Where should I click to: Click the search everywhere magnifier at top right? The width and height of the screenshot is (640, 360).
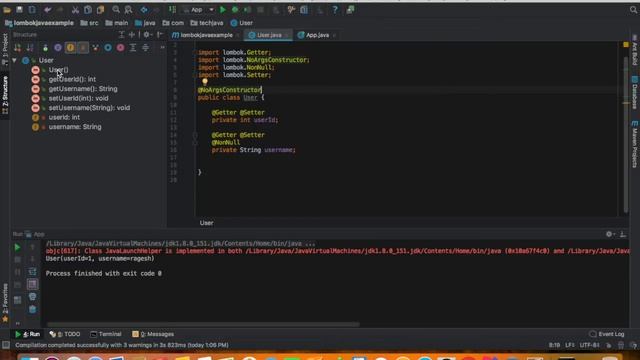[633, 10]
